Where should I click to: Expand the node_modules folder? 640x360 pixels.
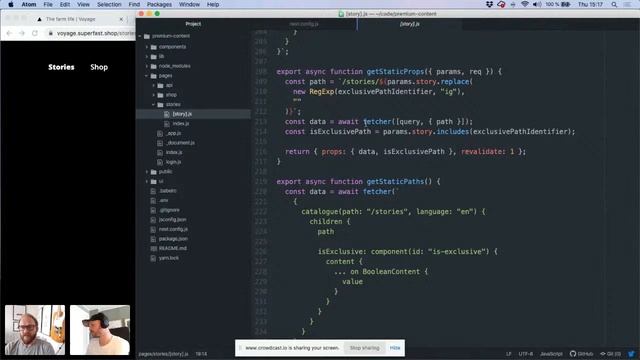pyautogui.click(x=147, y=66)
